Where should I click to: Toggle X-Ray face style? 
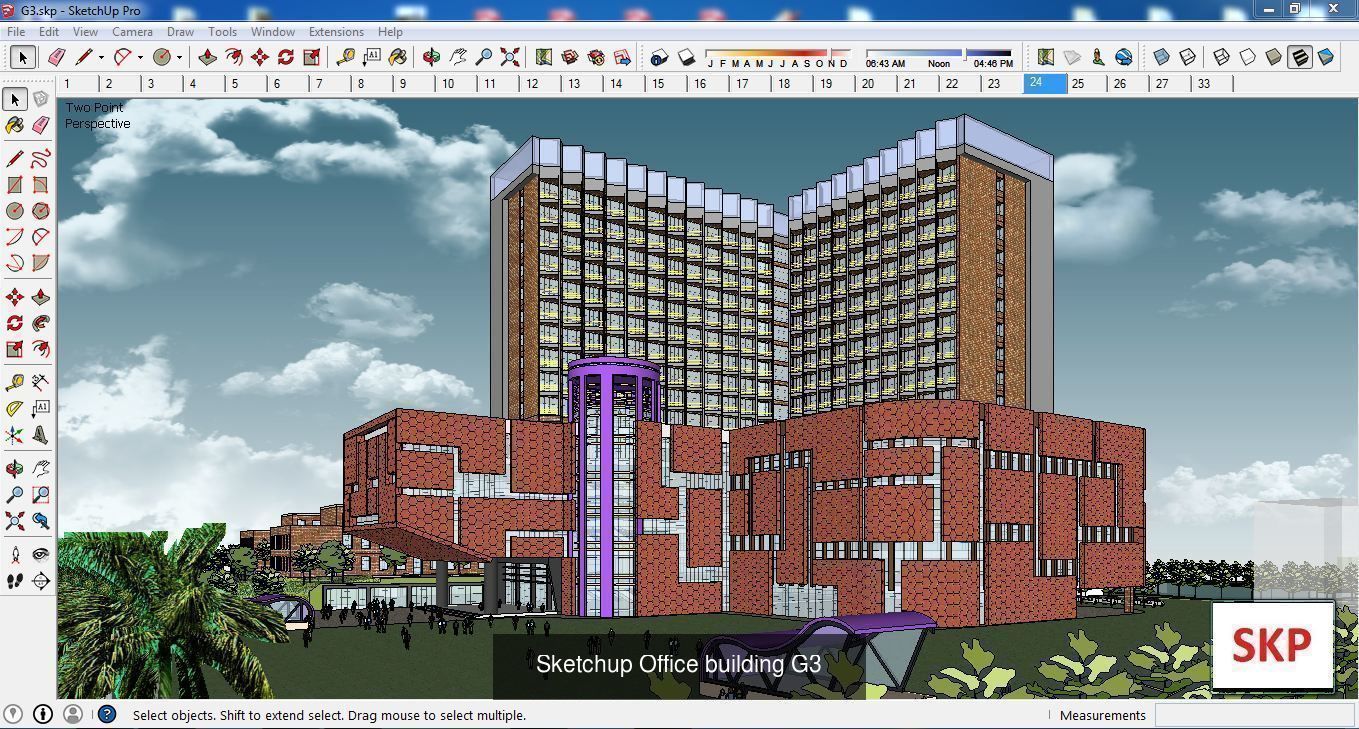pyautogui.click(x=1161, y=57)
